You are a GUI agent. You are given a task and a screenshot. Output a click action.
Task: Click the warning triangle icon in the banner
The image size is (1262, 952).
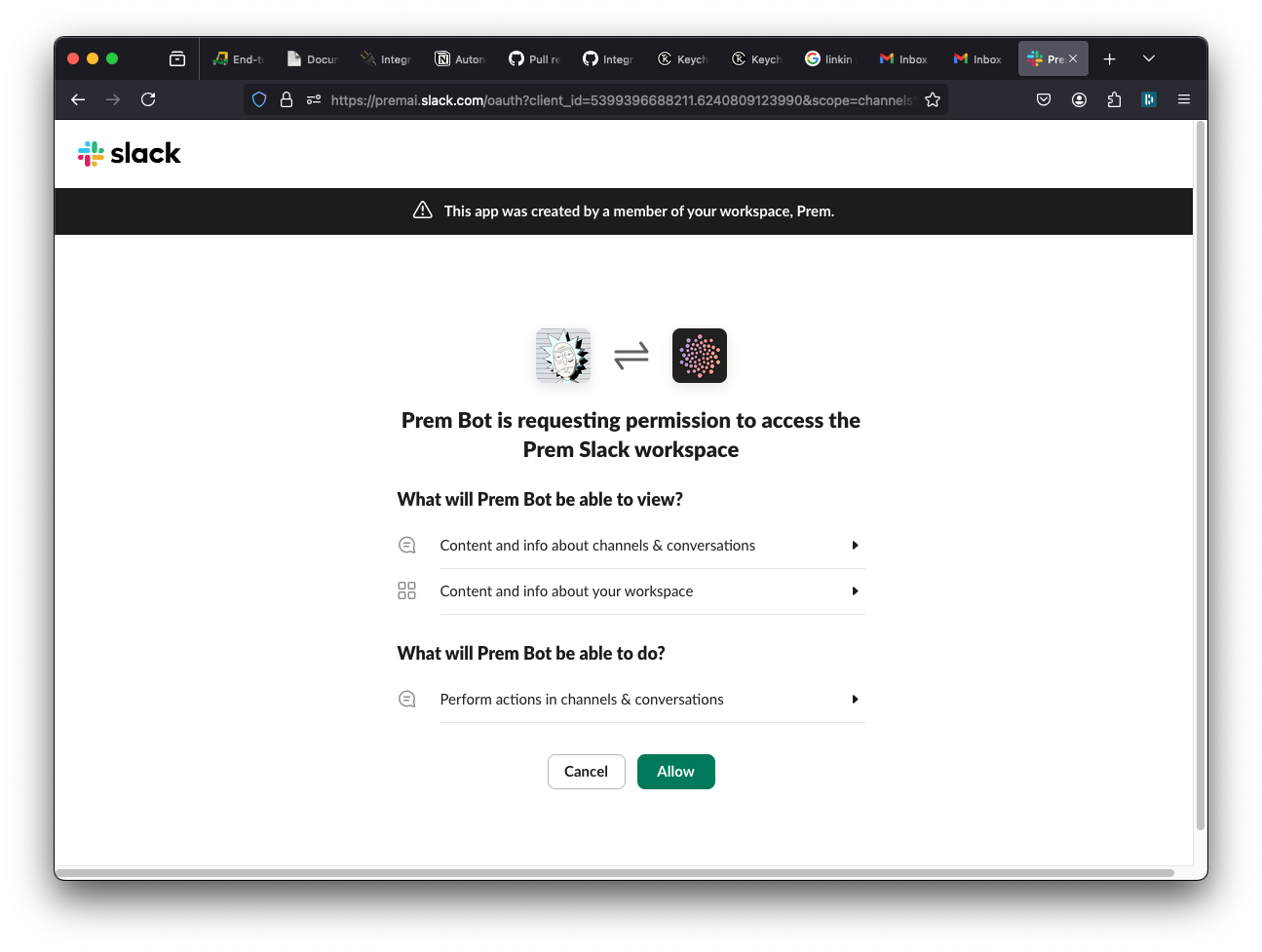423,210
